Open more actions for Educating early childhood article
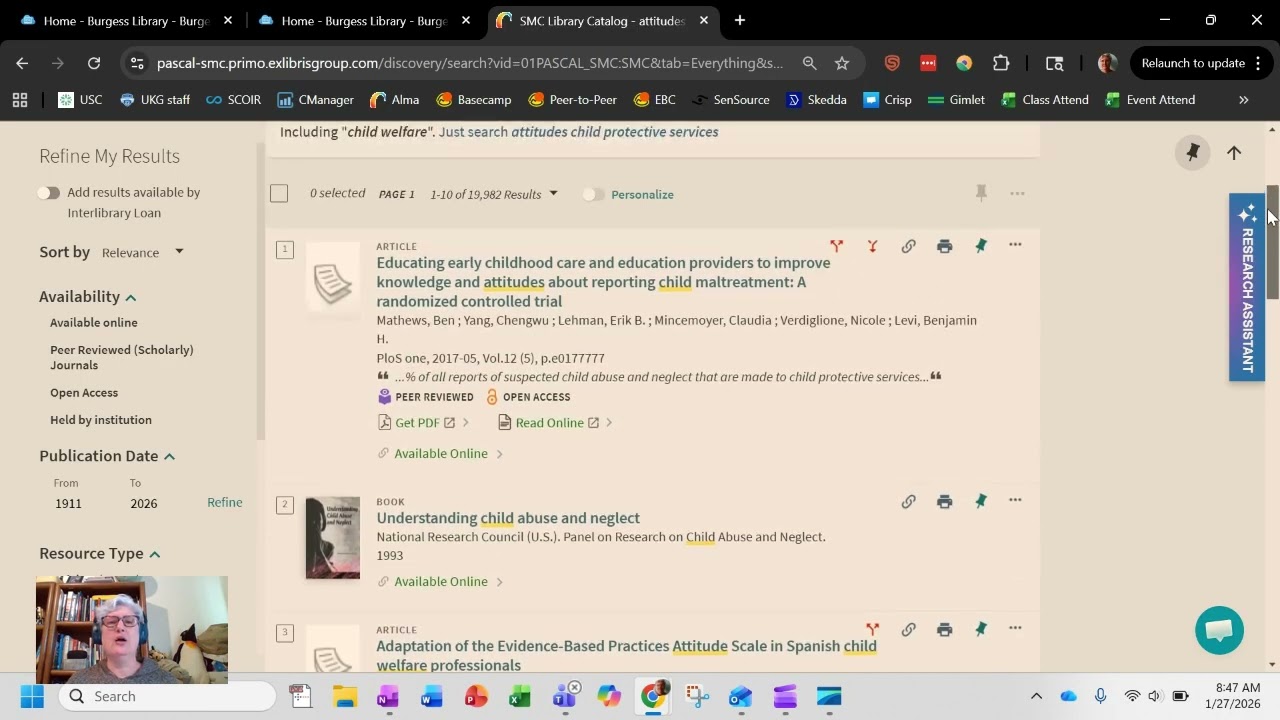This screenshot has width=1280, height=720. point(1015,245)
